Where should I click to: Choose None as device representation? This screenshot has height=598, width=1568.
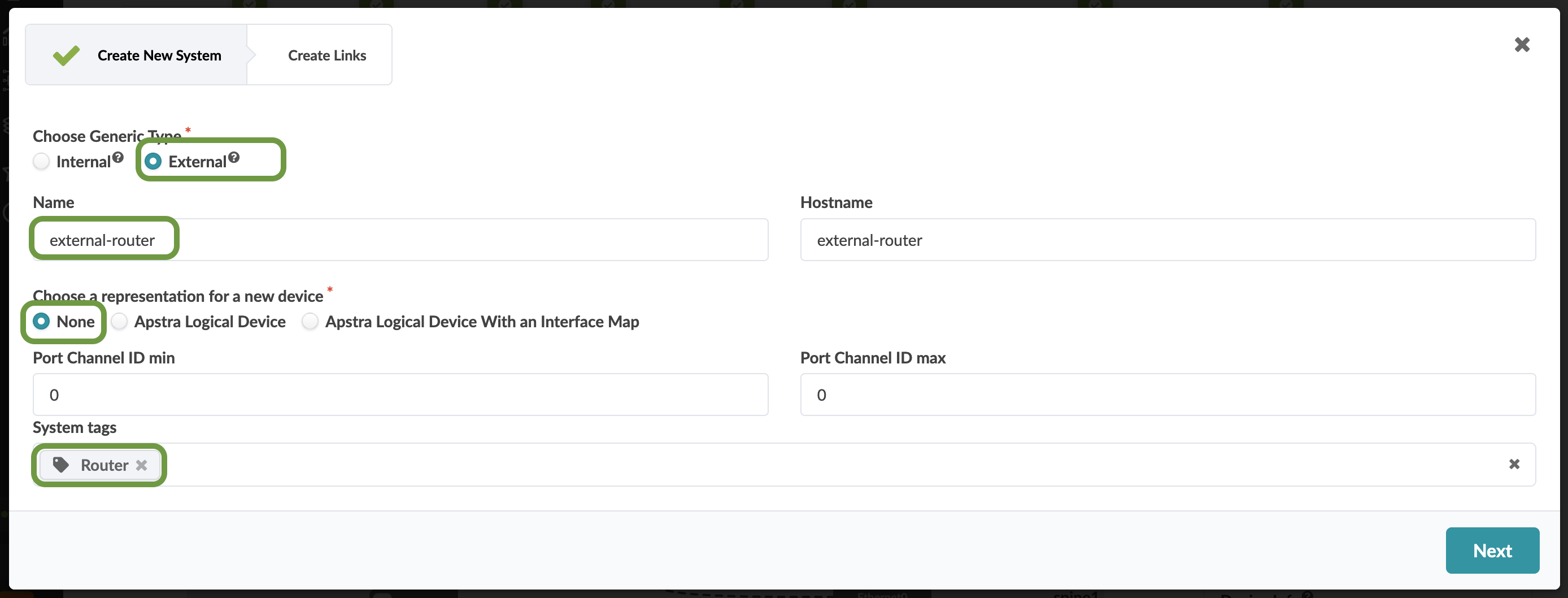[41, 321]
